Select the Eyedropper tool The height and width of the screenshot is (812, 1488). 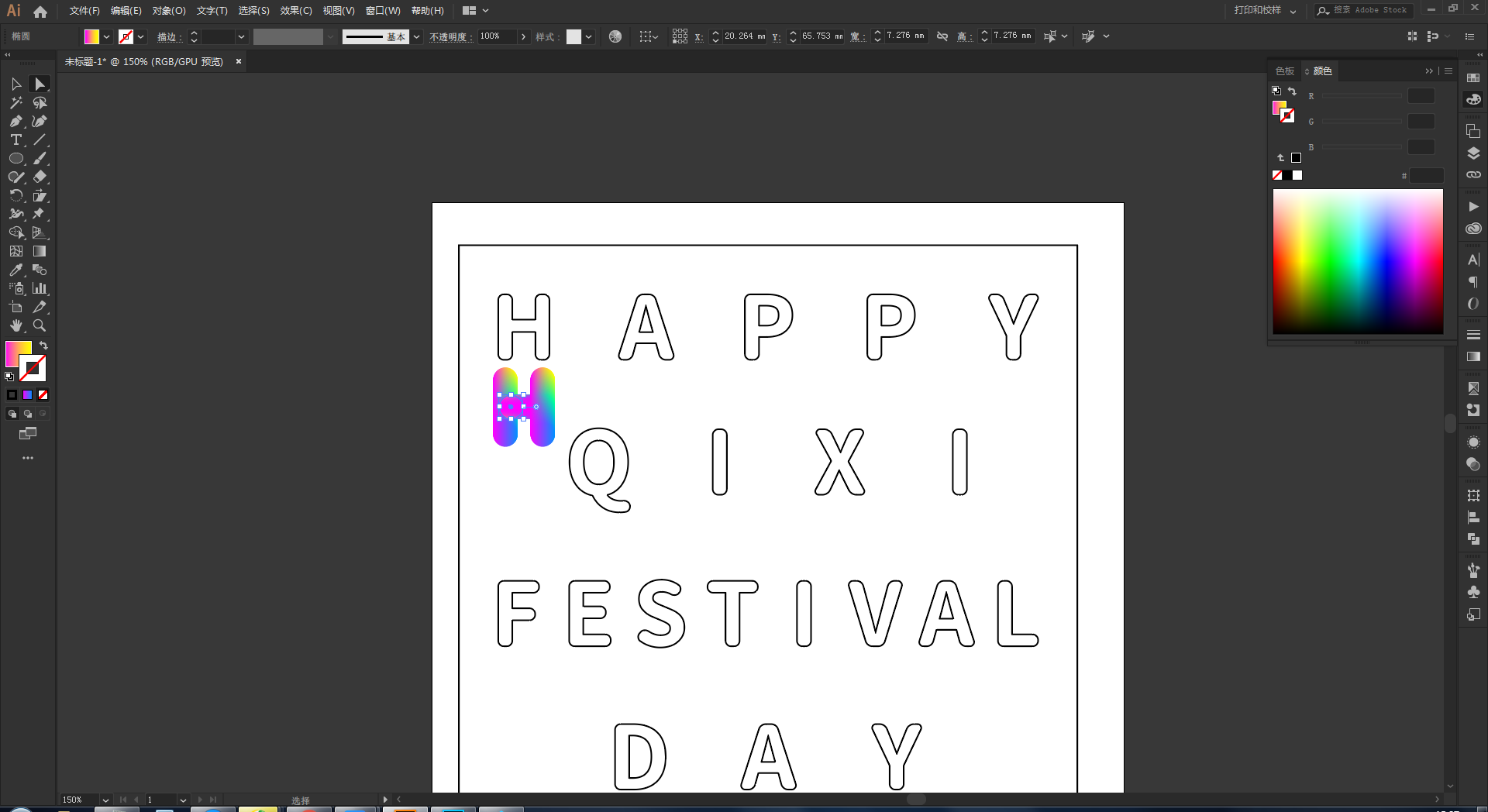(15, 270)
